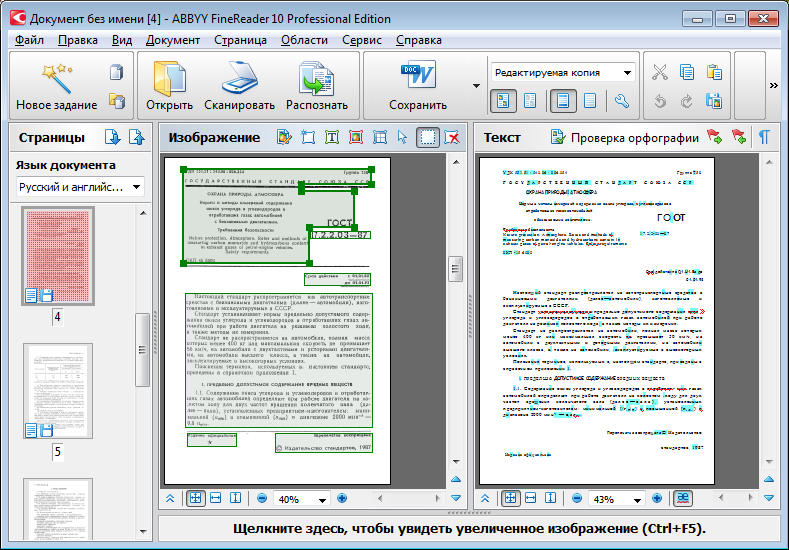Zoom out in the Image panel
789x550 pixels.
(x=262, y=498)
